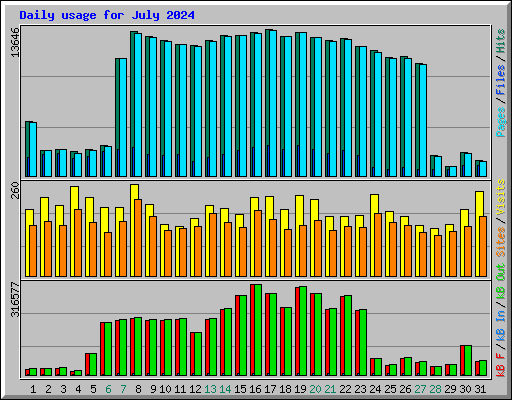Click the cyan files bar for day 17

pos(273,104)
